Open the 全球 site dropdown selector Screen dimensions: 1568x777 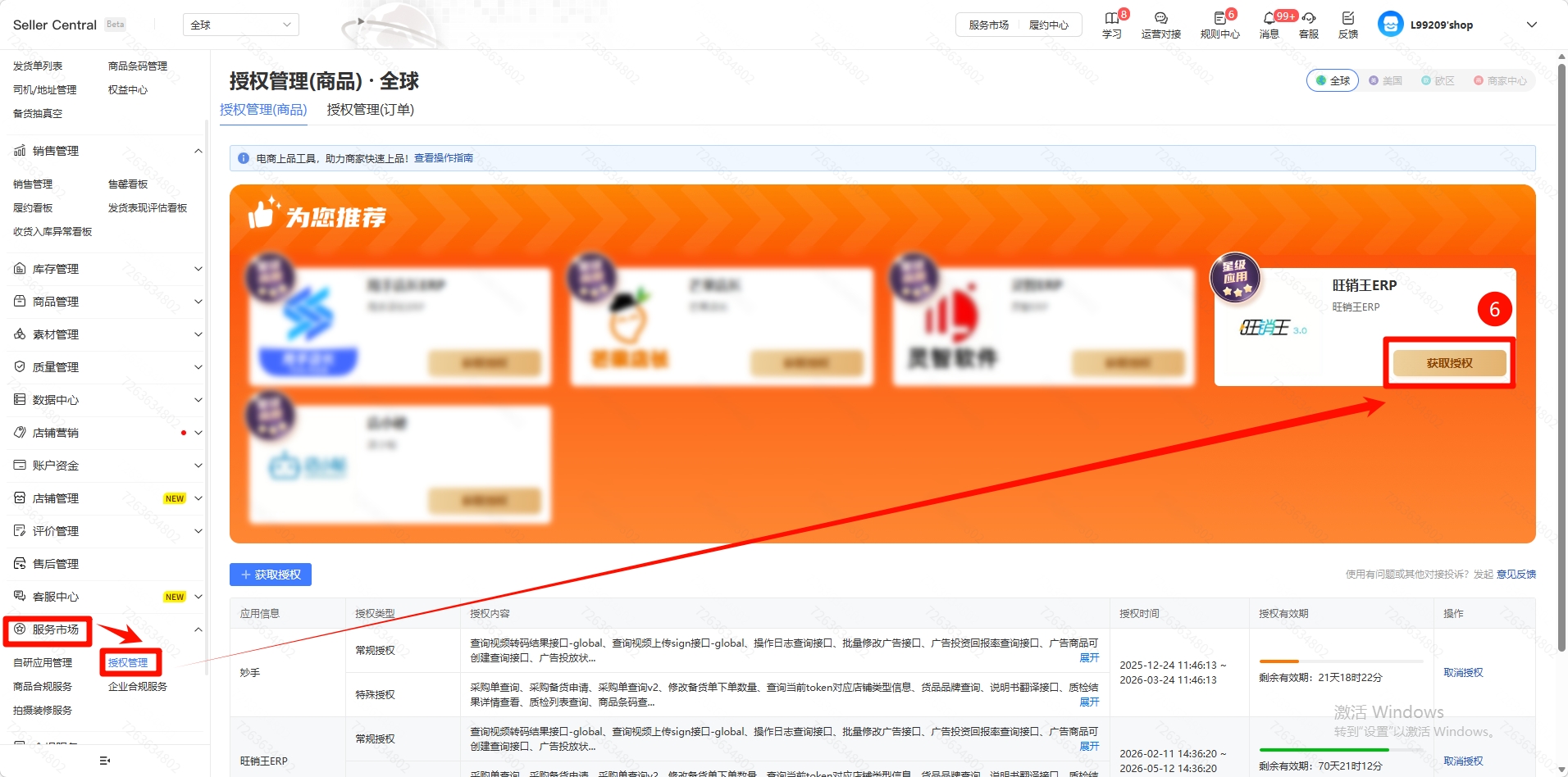click(240, 25)
